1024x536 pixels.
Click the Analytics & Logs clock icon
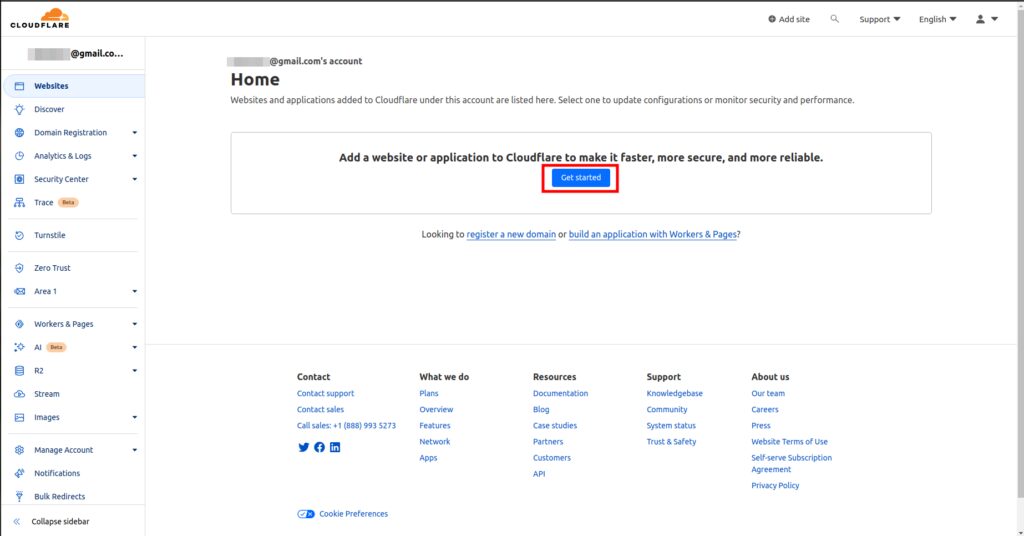click(20, 156)
